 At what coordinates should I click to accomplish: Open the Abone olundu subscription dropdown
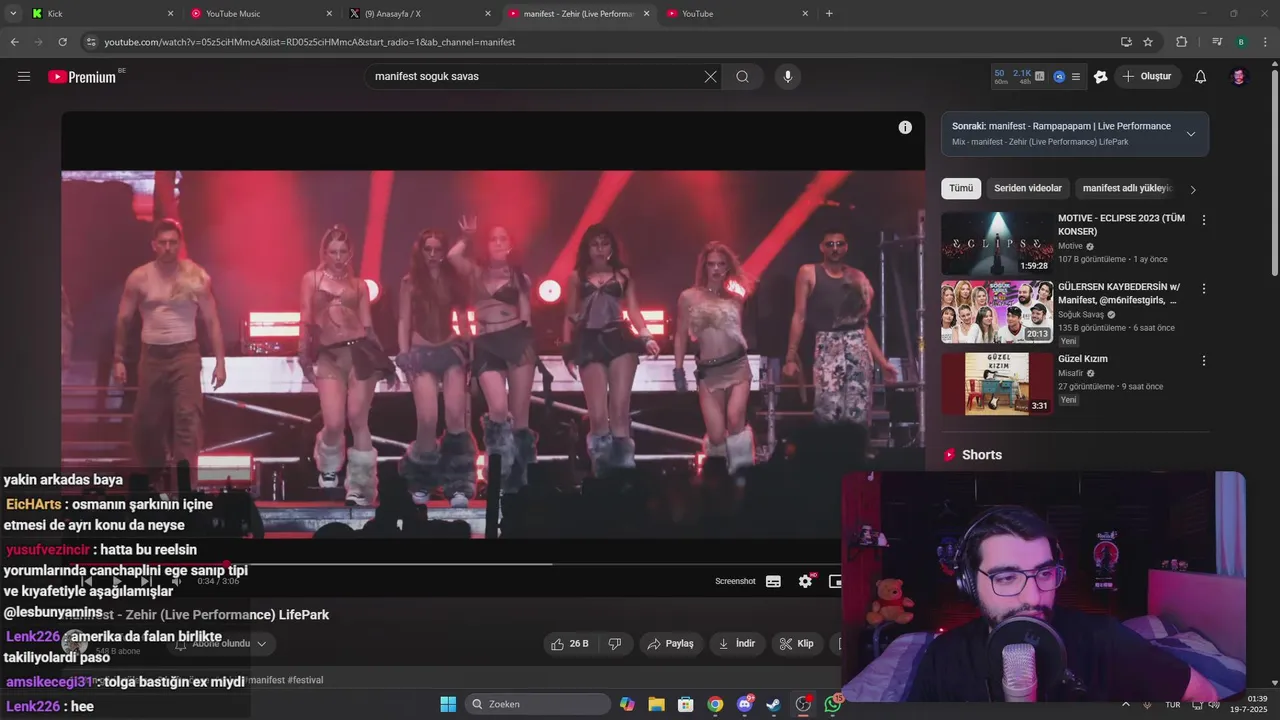[222, 644]
